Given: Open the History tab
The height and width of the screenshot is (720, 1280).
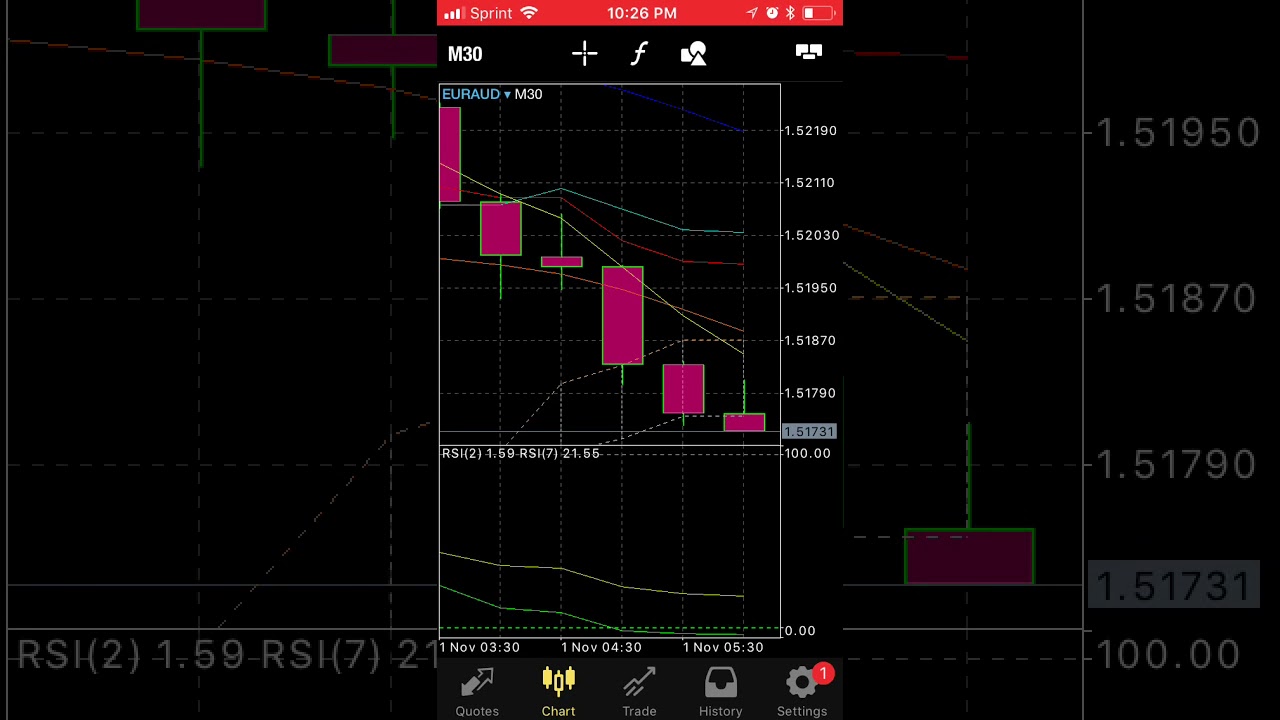Looking at the screenshot, I should (720, 692).
